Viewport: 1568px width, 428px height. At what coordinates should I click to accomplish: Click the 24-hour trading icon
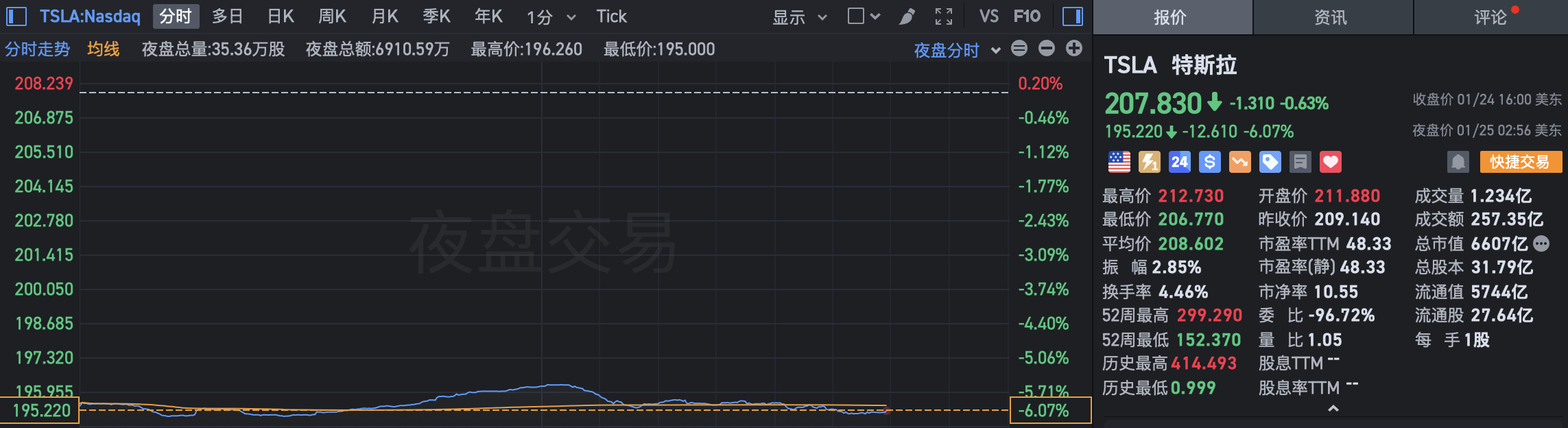click(1180, 162)
